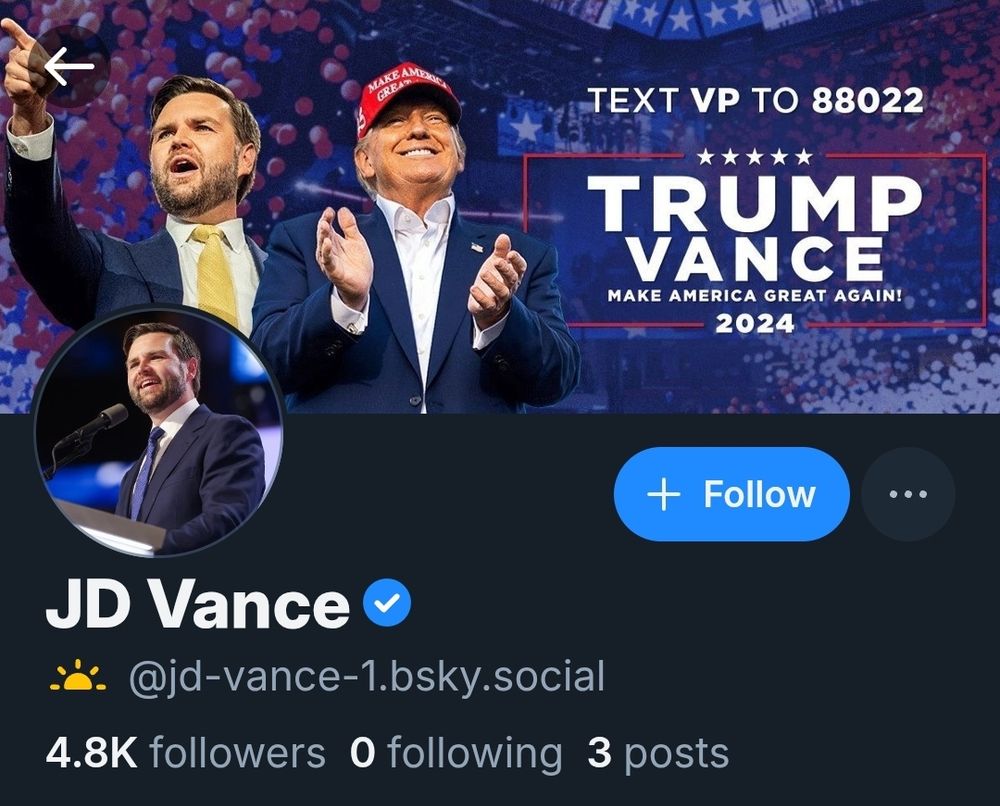The height and width of the screenshot is (806, 1000).
Task: Select the 3 posts count
Action: (x=657, y=753)
